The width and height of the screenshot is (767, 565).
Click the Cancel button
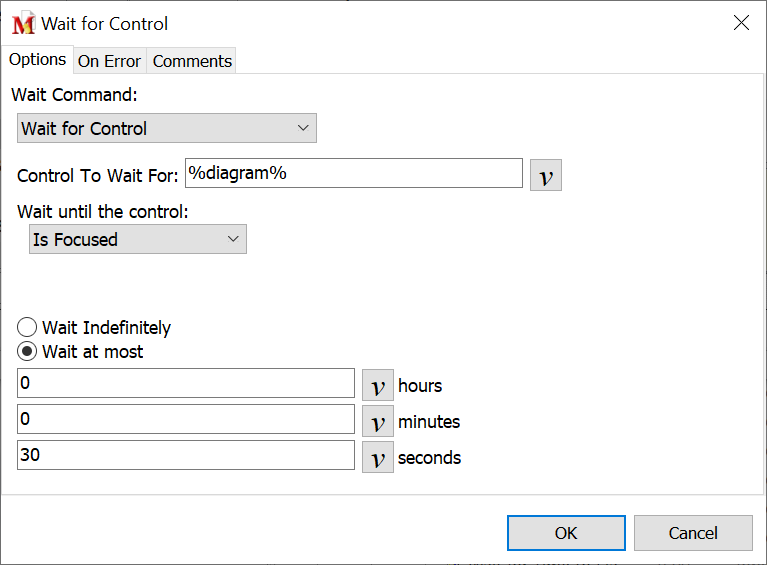coord(692,533)
